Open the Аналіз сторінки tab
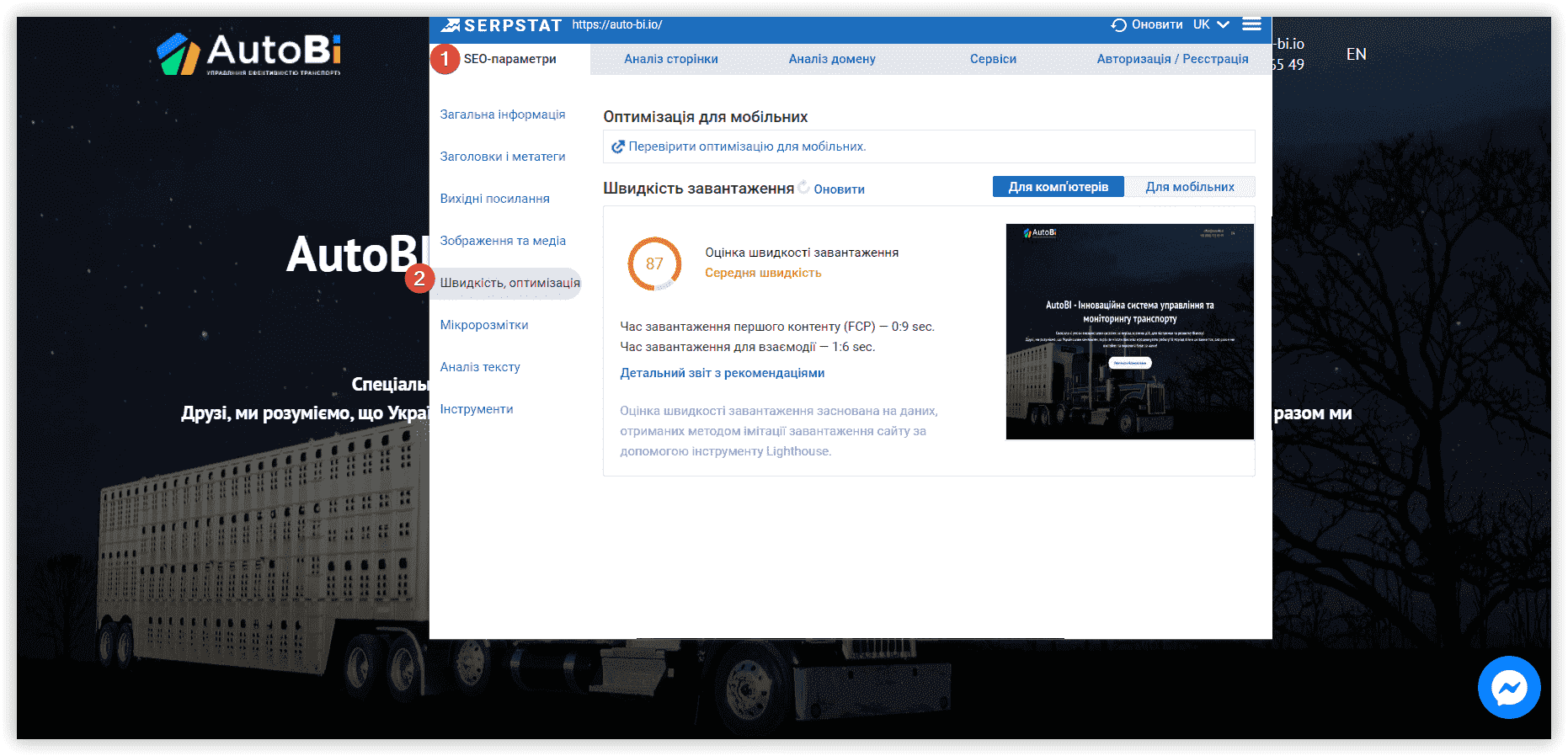1568x756 pixels. click(x=671, y=59)
